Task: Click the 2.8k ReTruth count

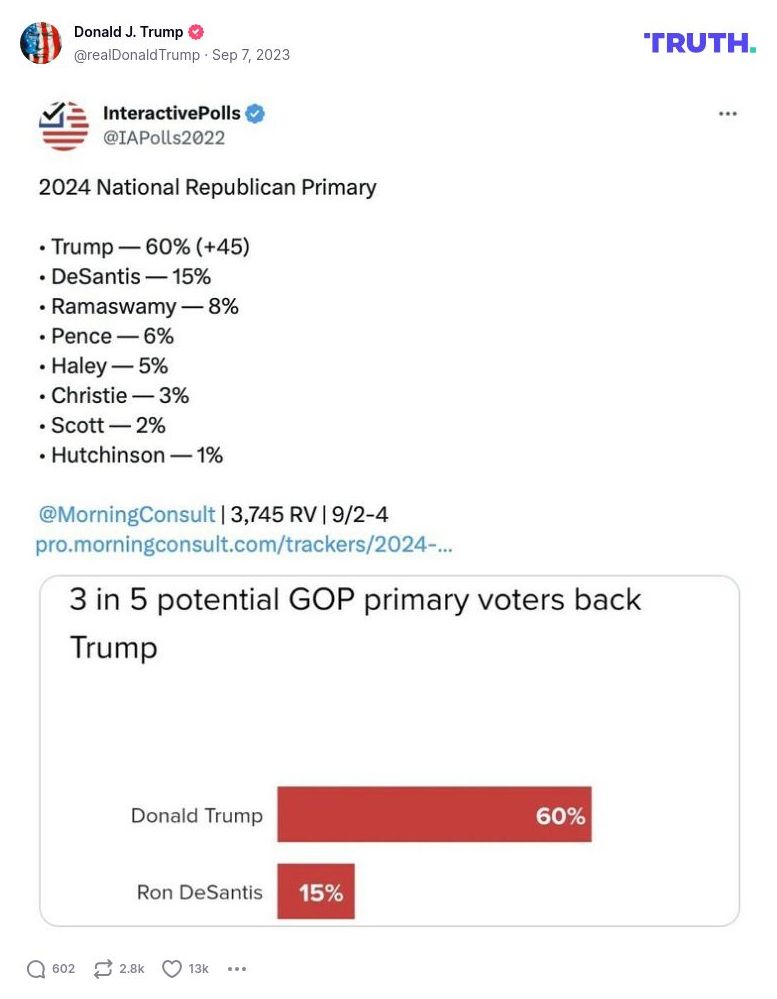Action: (131, 968)
